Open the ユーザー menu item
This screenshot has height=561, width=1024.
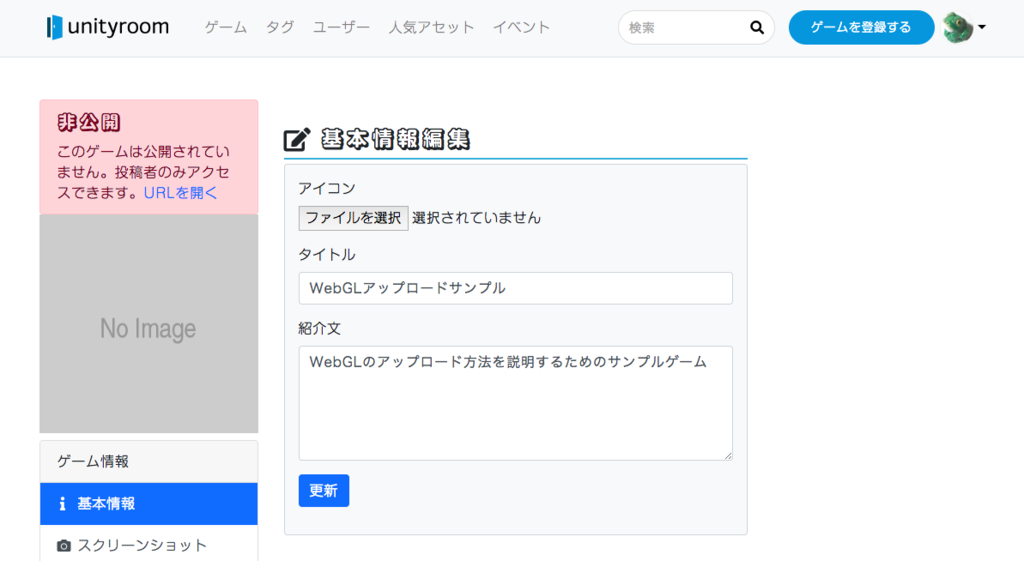tap(341, 27)
